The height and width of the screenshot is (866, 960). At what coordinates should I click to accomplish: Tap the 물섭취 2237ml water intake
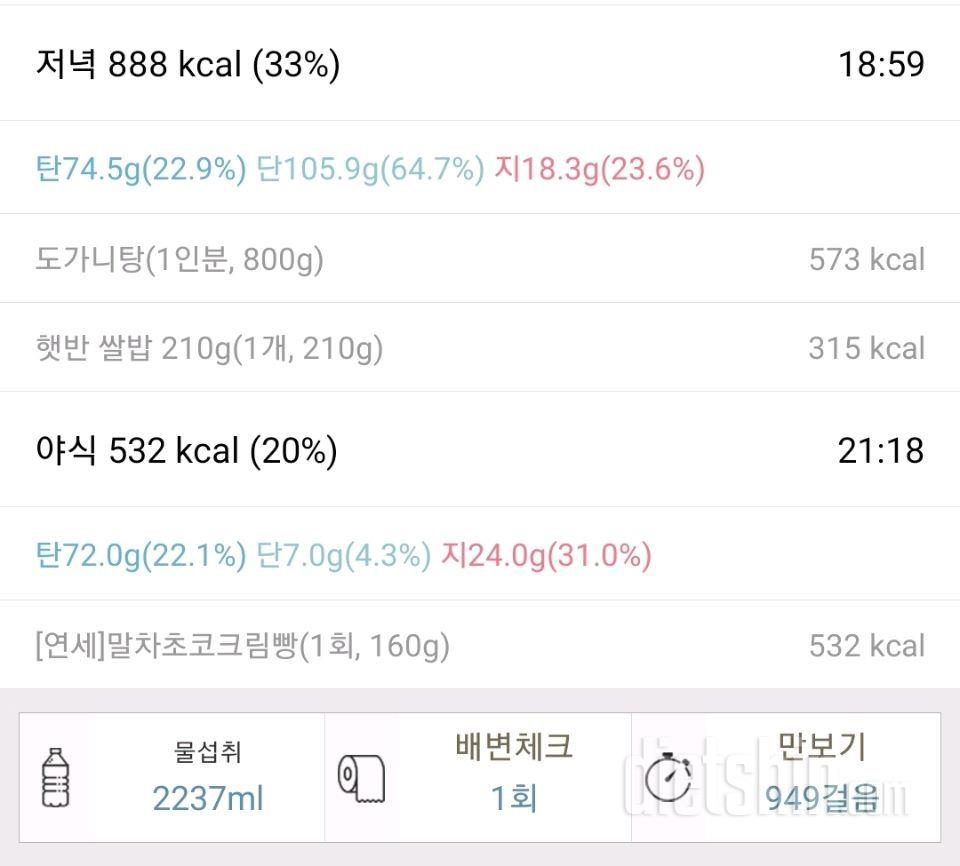208,777
